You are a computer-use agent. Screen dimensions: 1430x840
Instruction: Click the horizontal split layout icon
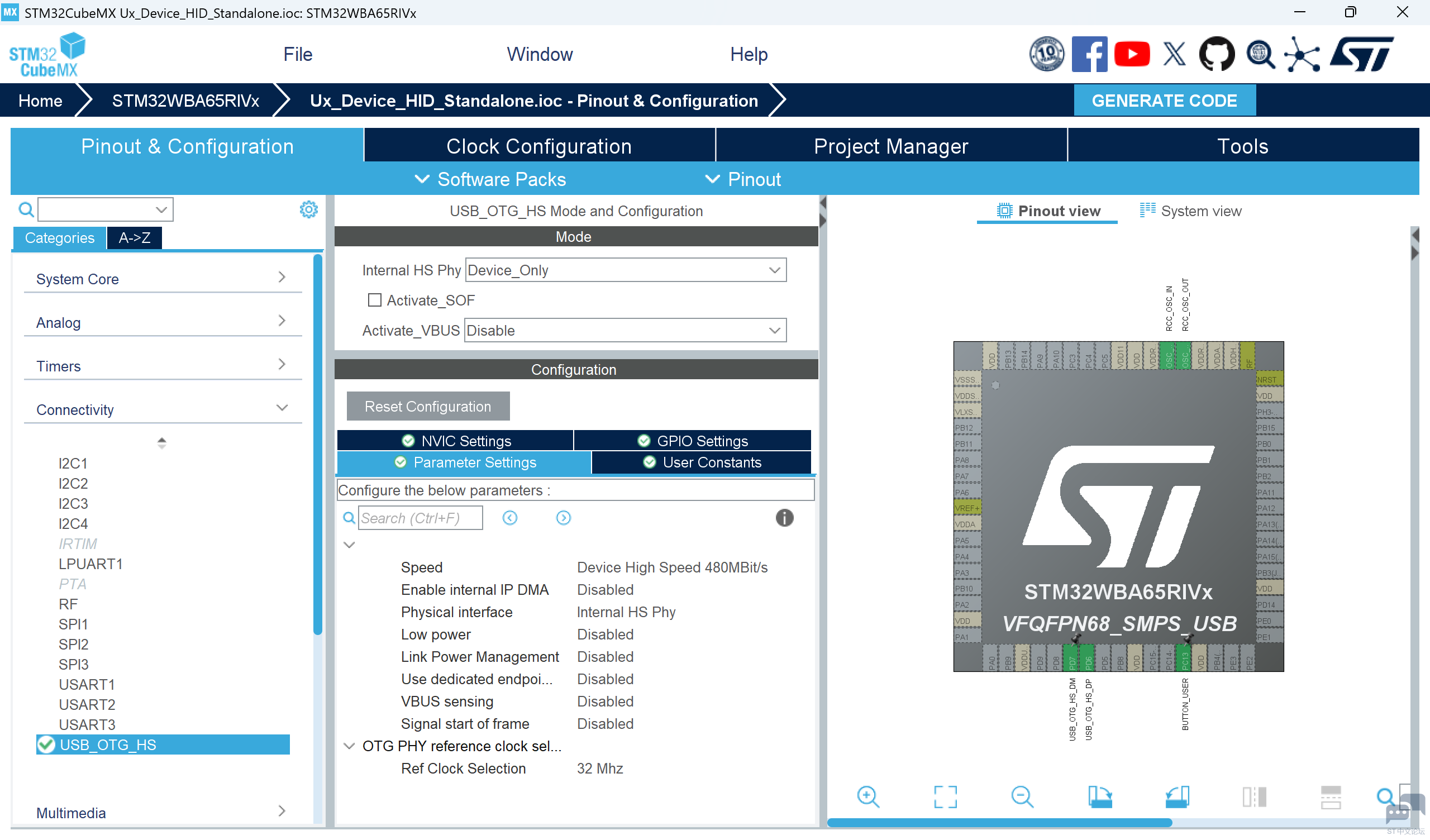pos(1331,797)
